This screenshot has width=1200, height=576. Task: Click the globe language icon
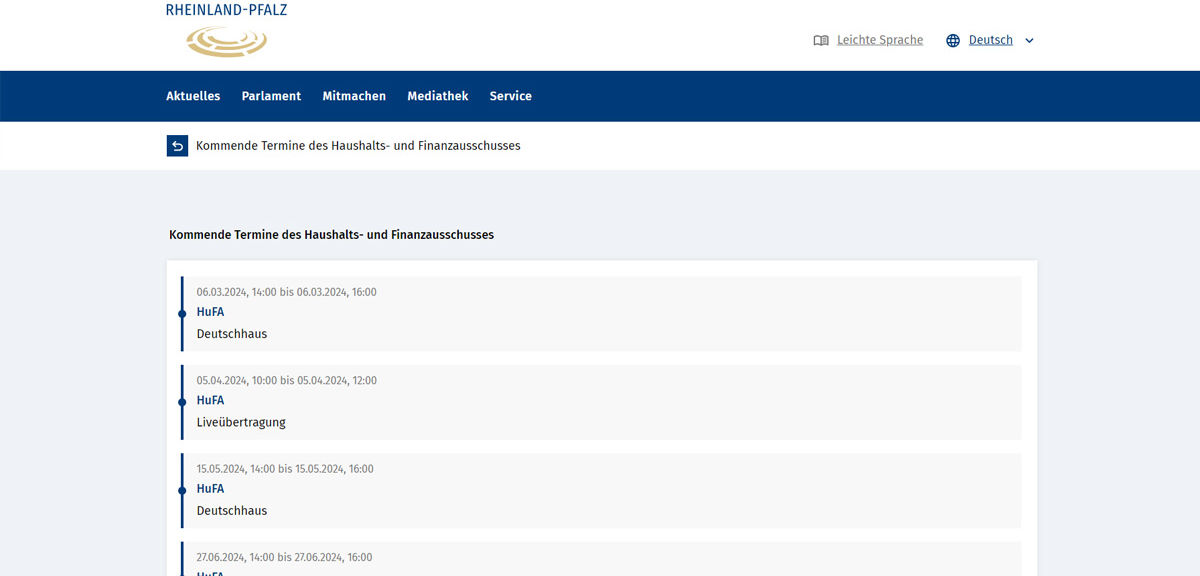pyautogui.click(x=953, y=41)
